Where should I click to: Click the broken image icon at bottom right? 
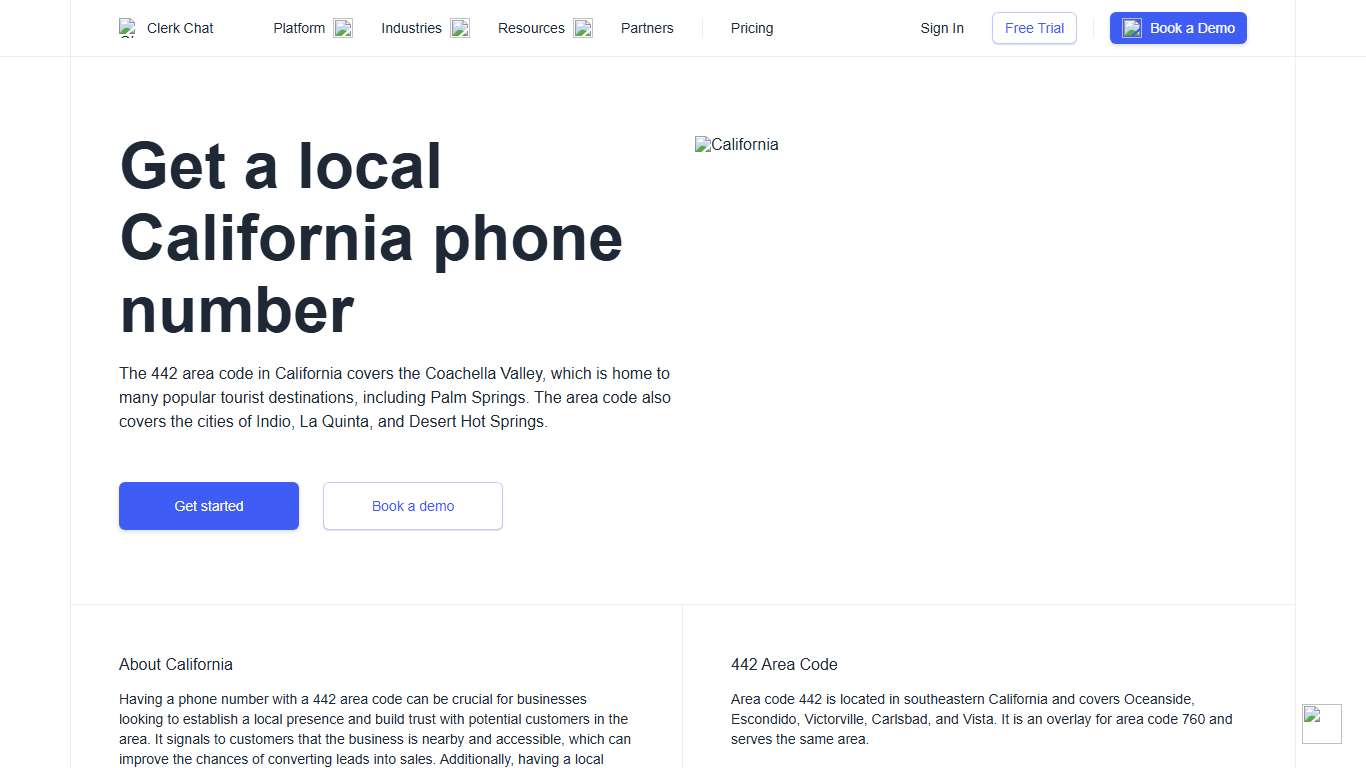point(1321,723)
